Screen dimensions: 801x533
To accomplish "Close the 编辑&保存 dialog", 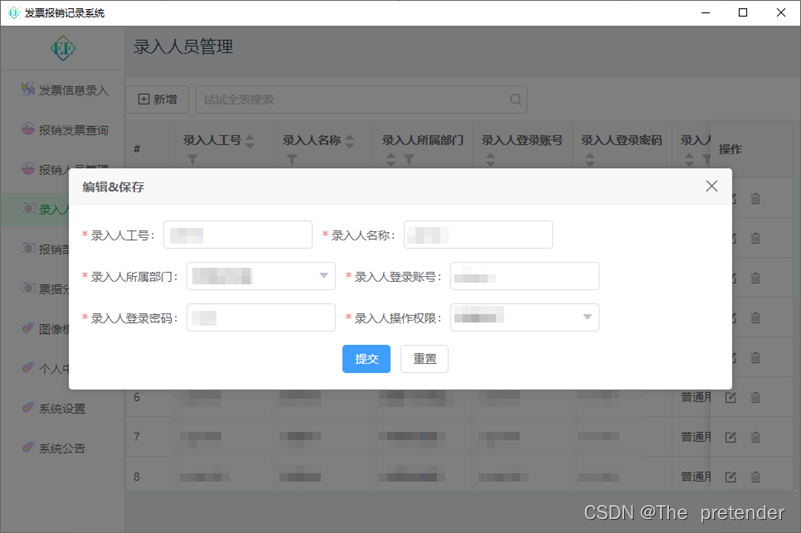I will click(x=712, y=186).
